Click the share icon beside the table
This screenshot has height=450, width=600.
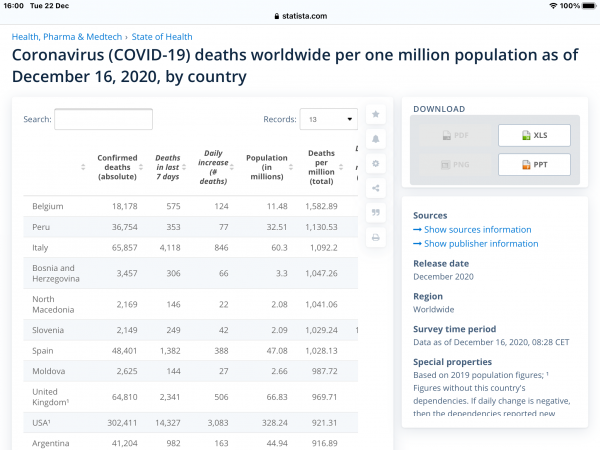coord(375,188)
